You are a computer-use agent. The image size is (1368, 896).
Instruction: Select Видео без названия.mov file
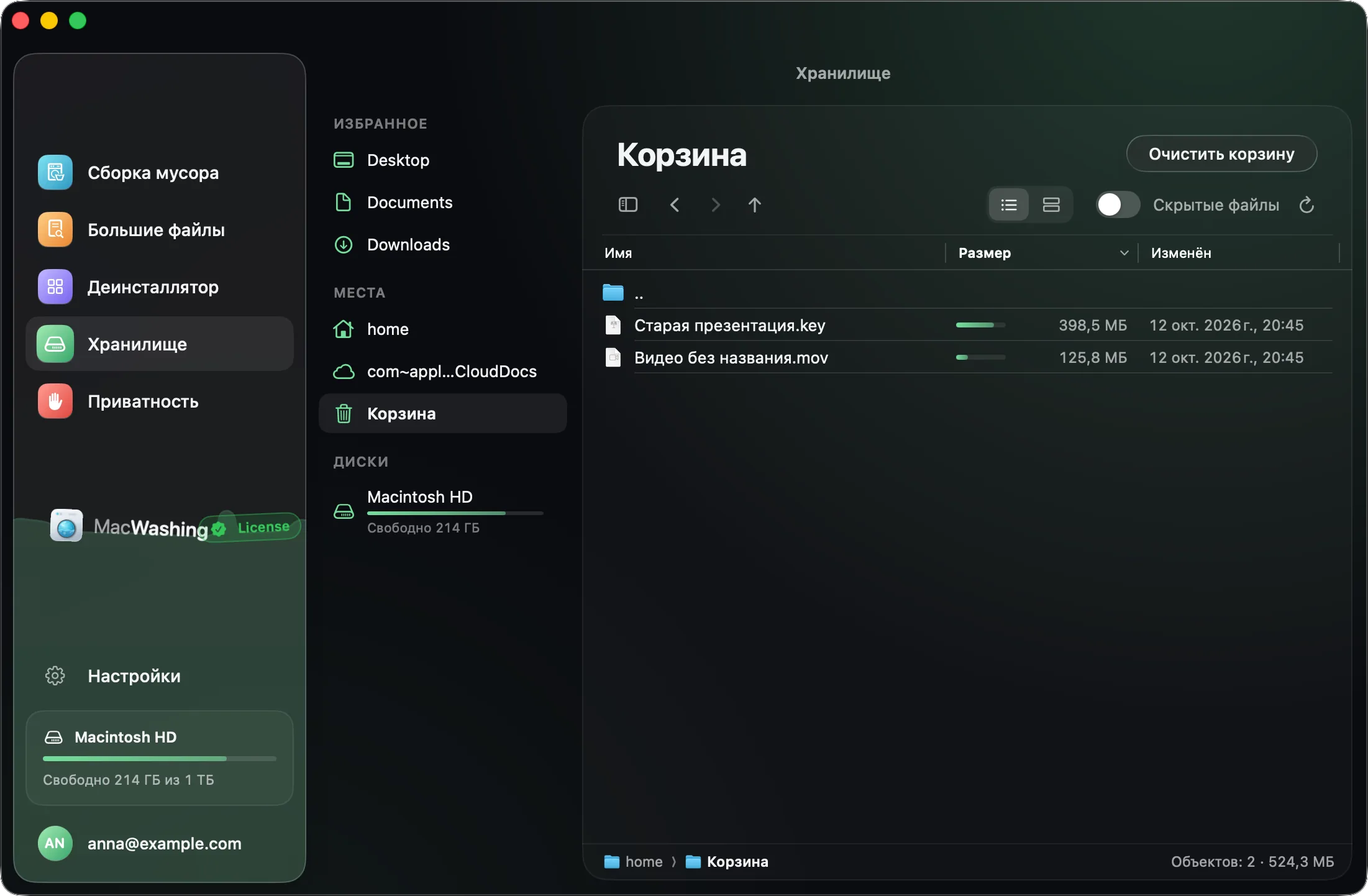click(x=967, y=357)
